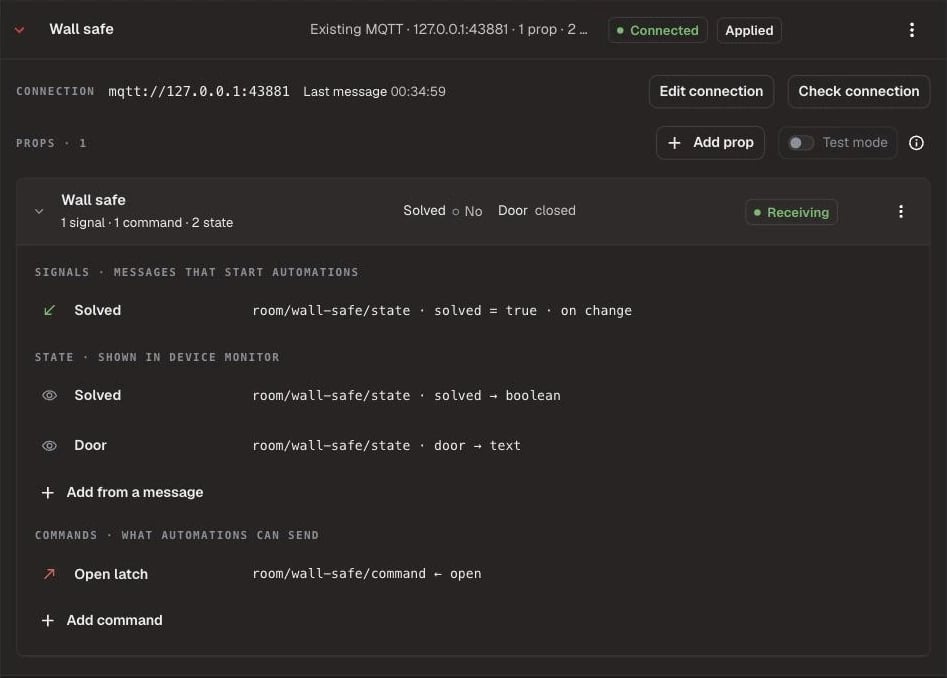Collapse the Wall safe connection chevron
Viewport: 947px width, 678px height.
pos(19,30)
